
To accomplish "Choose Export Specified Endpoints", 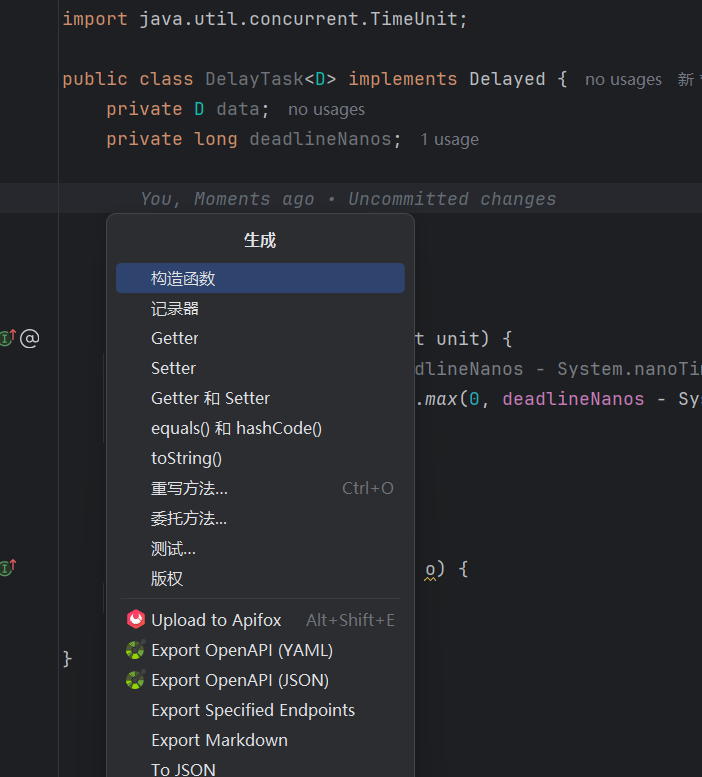I will 260,710.
